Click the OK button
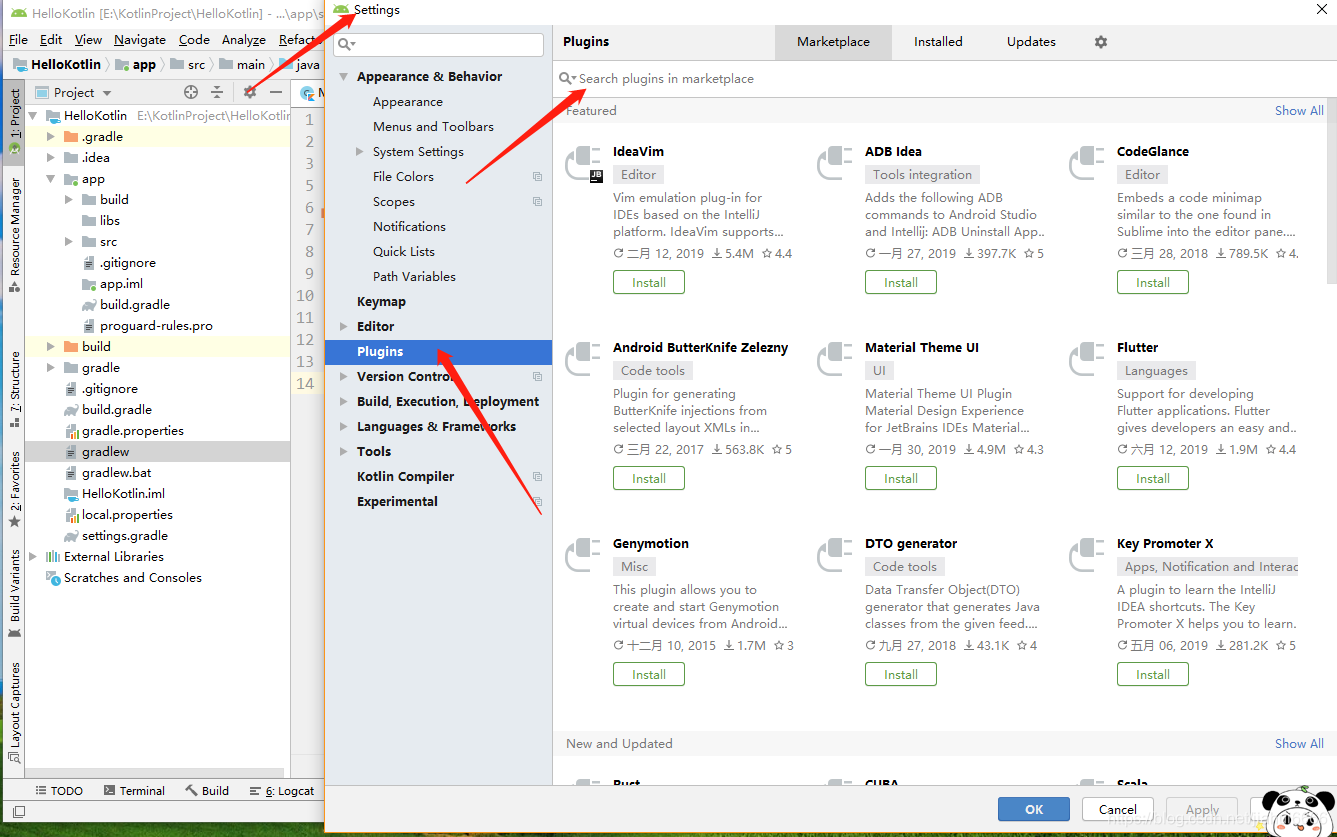Viewport: 1337px width, 837px height. tap(1034, 810)
